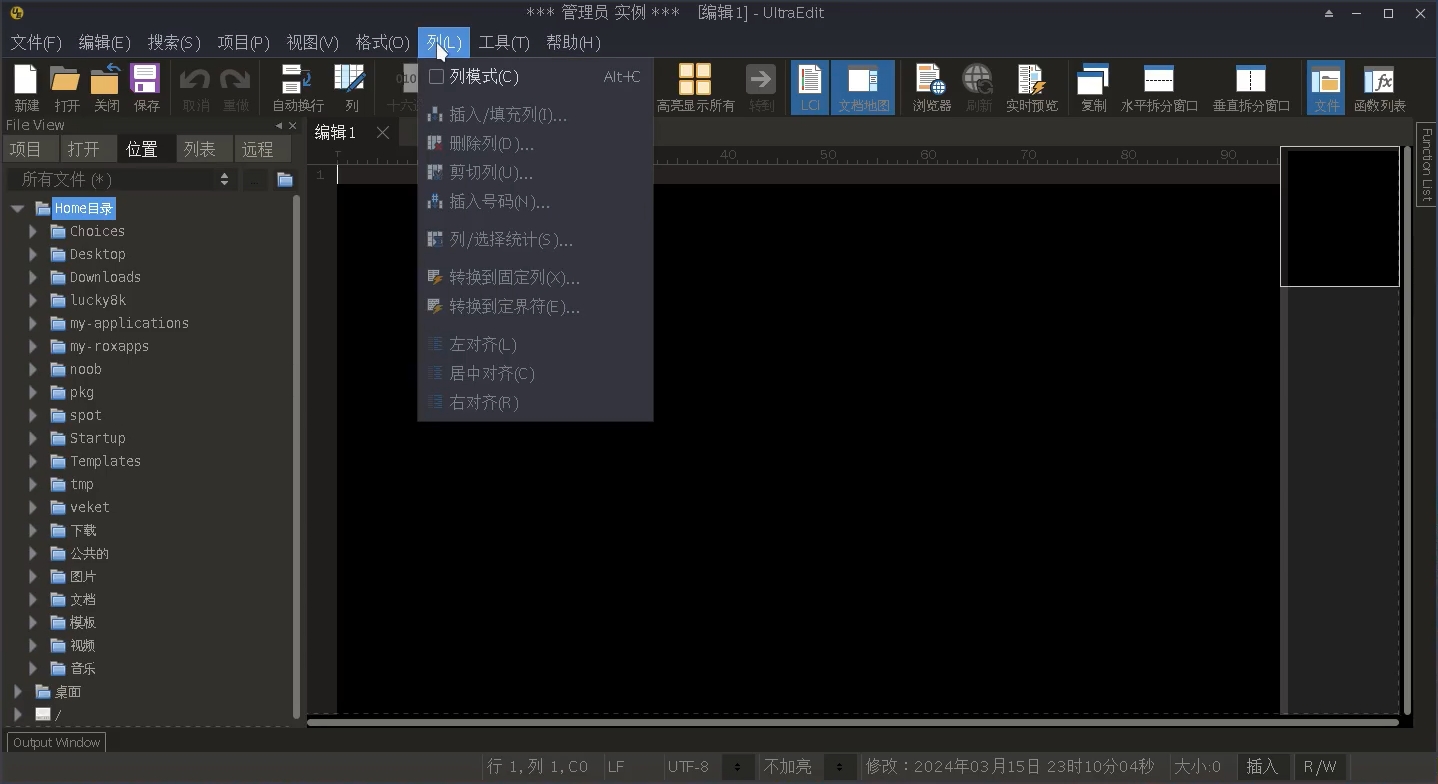Click the 保存 (Save) floppy disk icon

pos(146,87)
